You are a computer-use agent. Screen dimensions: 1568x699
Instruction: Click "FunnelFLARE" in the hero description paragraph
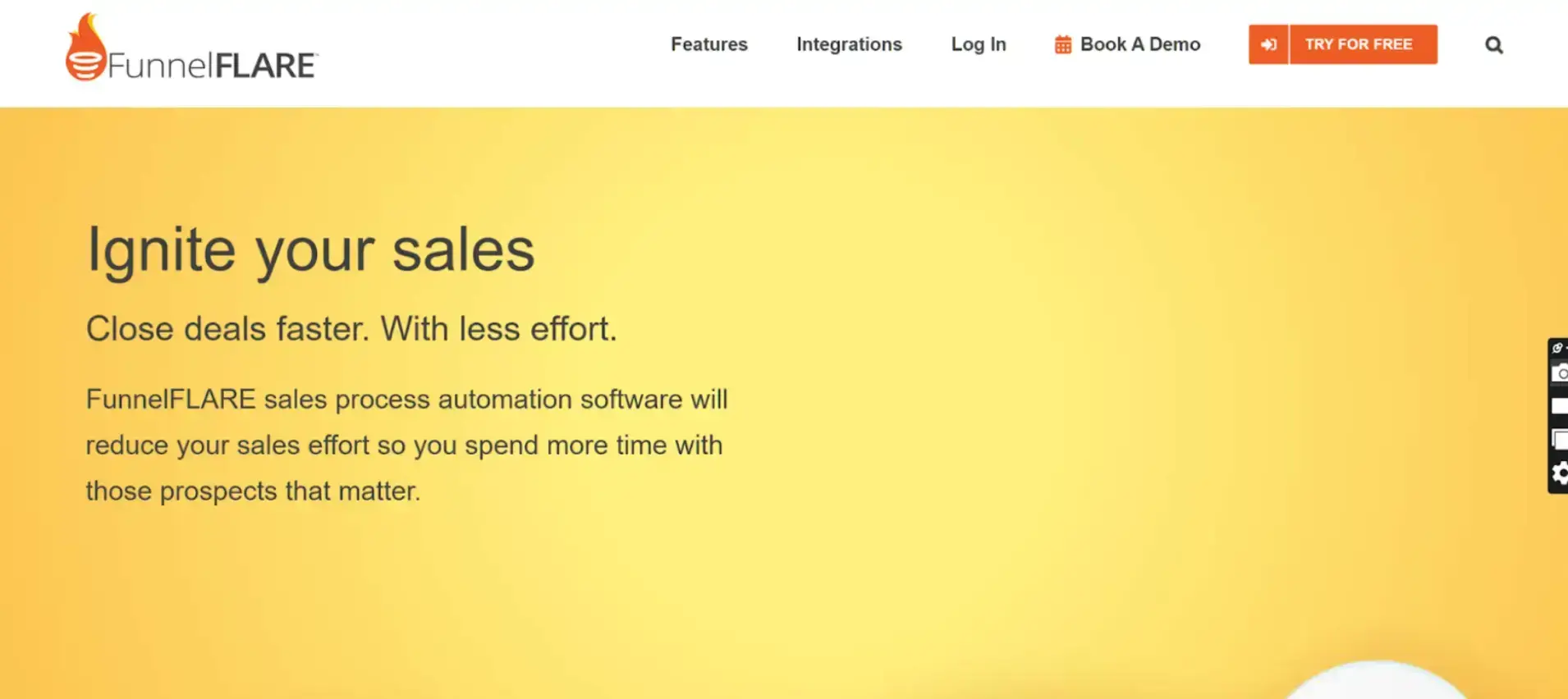click(x=171, y=400)
